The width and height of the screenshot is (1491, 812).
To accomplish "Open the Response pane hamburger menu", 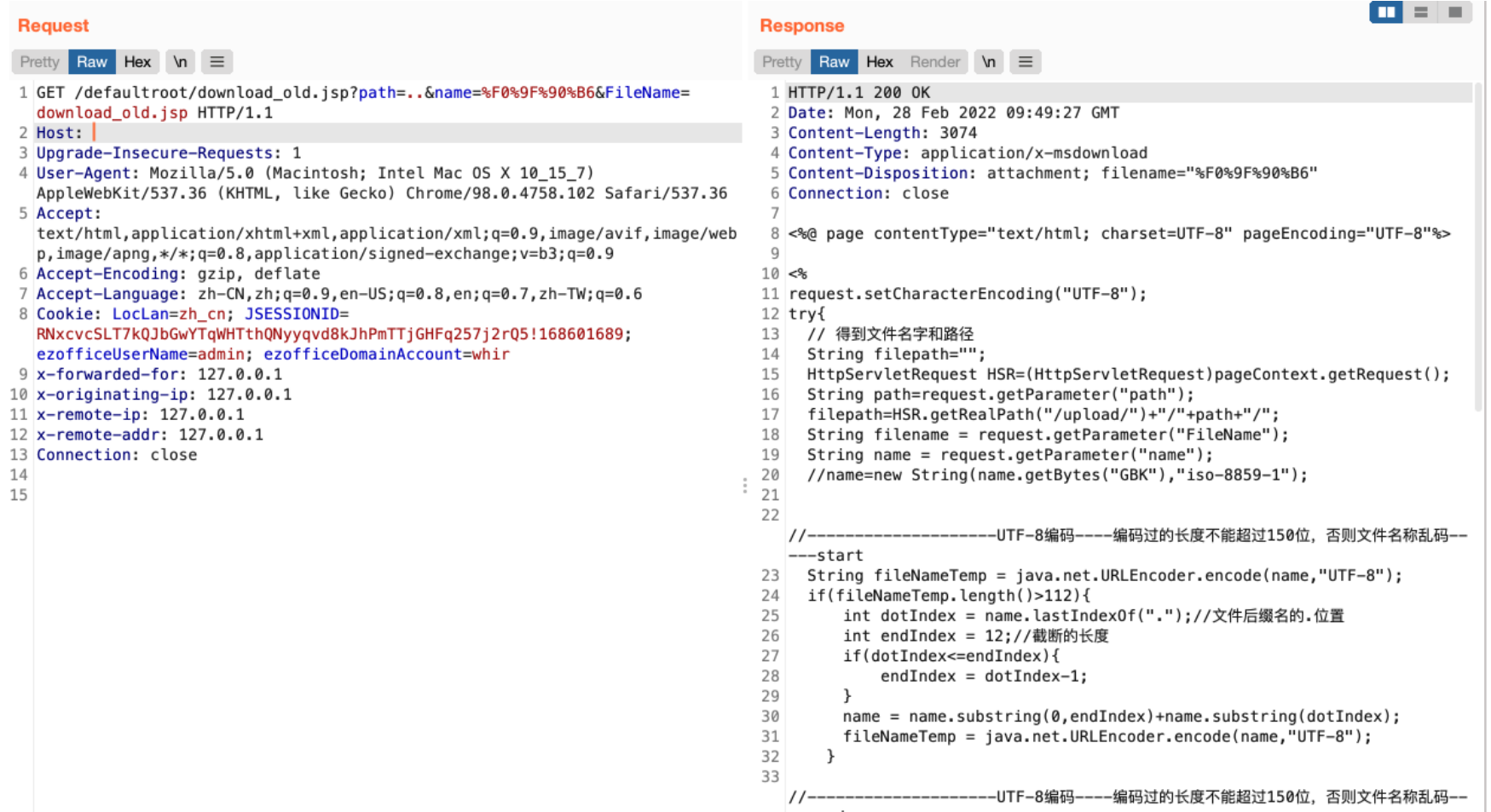I will pos(1026,61).
